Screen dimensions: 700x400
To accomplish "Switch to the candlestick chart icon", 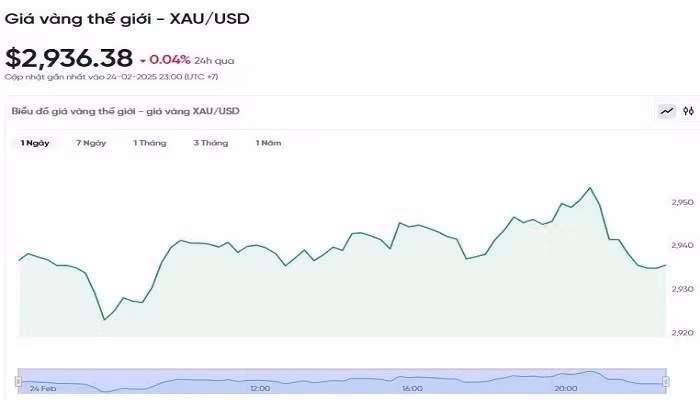I will point(689,111).
